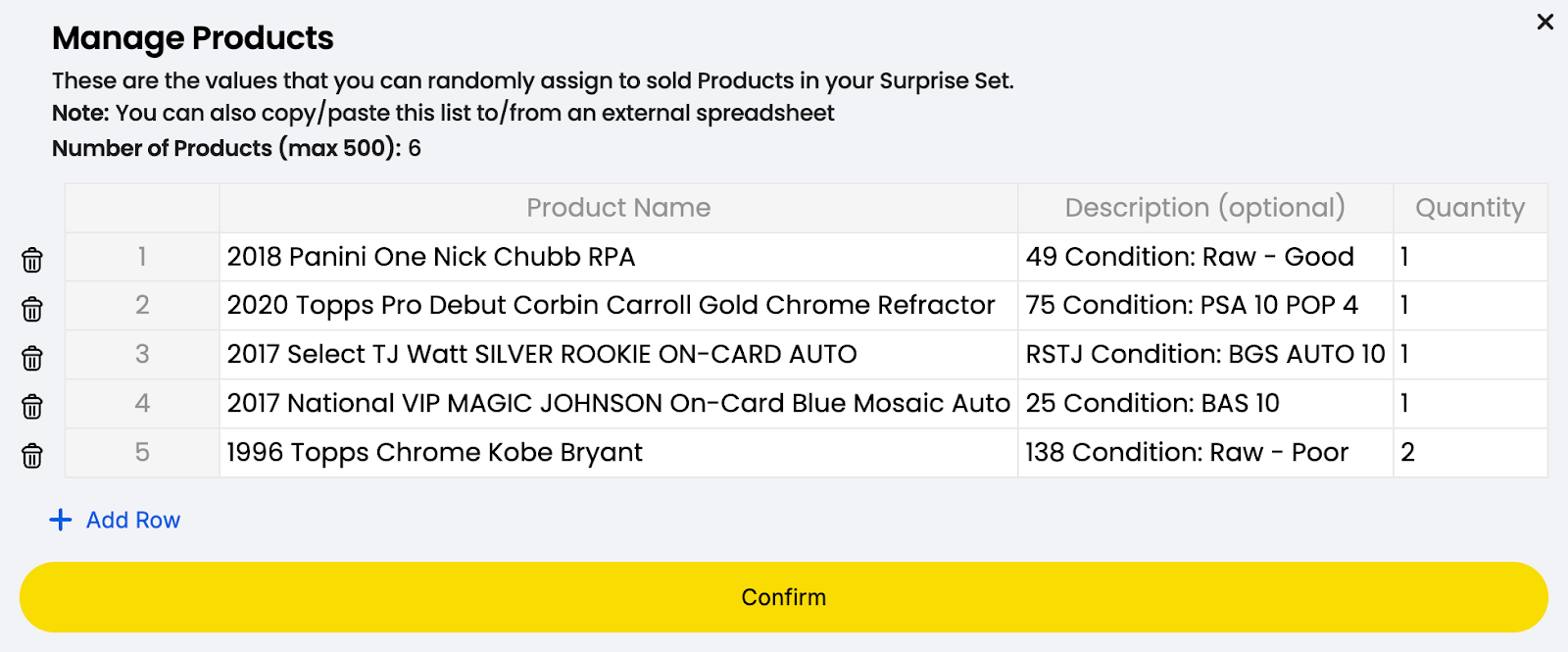
Task: Remove the Kobe Bryant row with trash icon
Action: tap(32, 456)
